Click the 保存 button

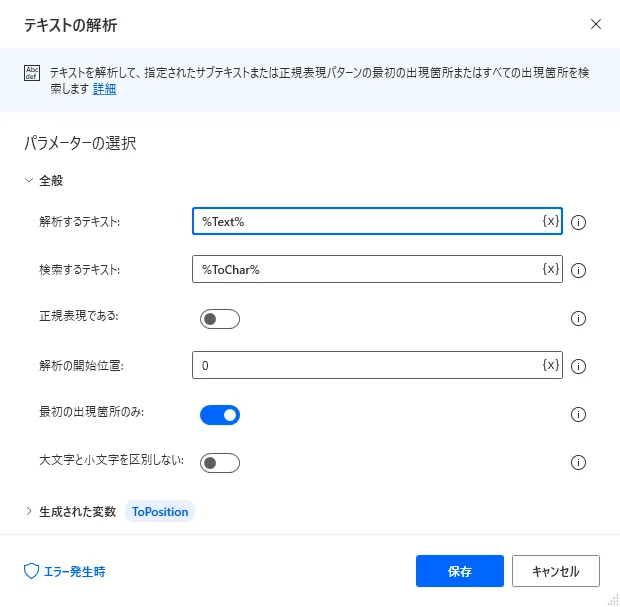click(460, 571)
